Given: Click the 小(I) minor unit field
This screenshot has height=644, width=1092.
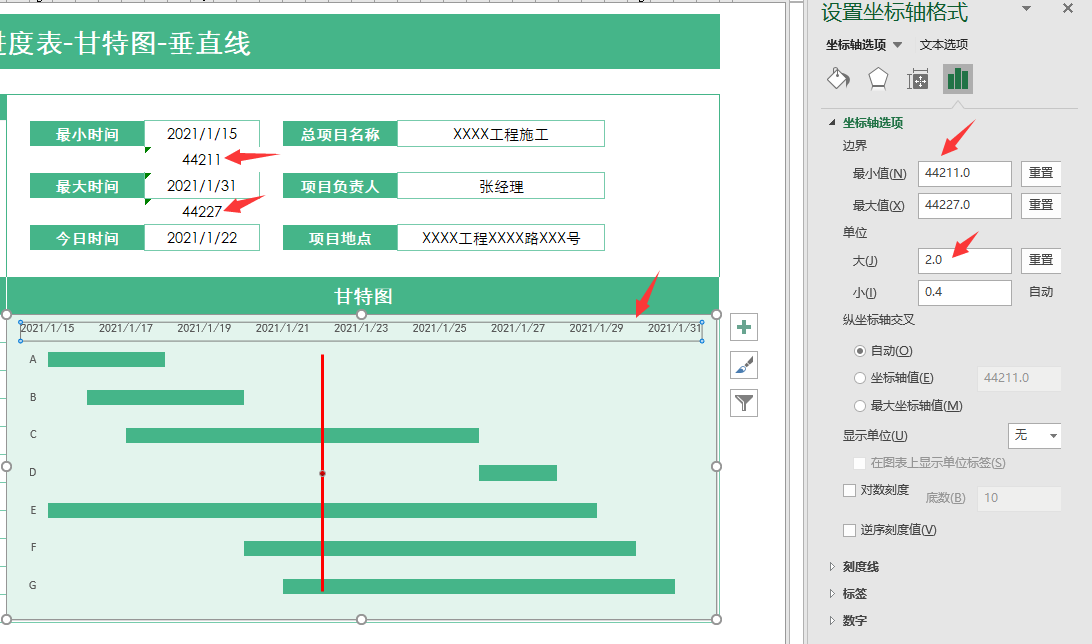Looking at the screenshot, I should pos(965,292).
